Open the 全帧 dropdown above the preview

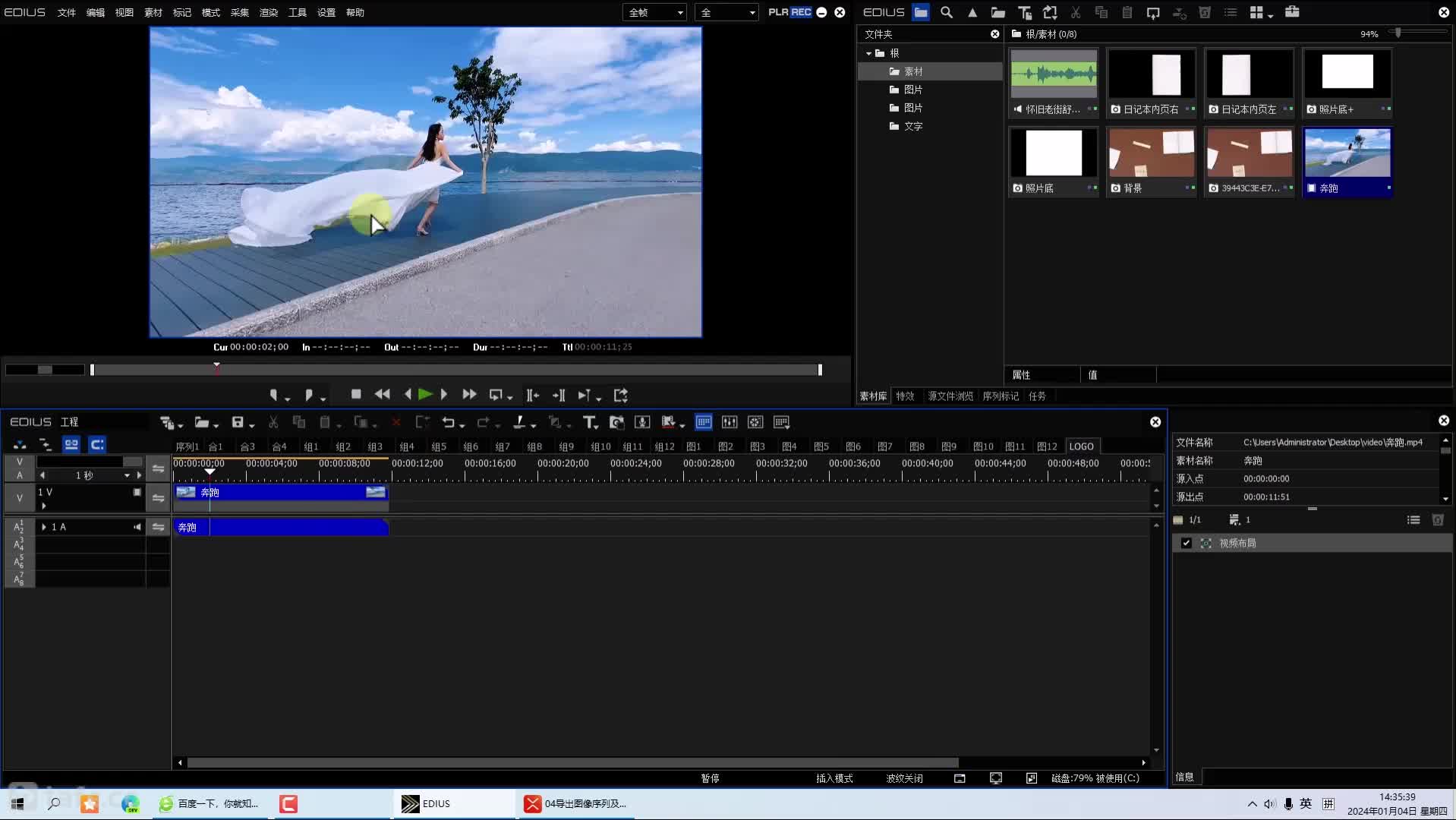tap(655, 12)
